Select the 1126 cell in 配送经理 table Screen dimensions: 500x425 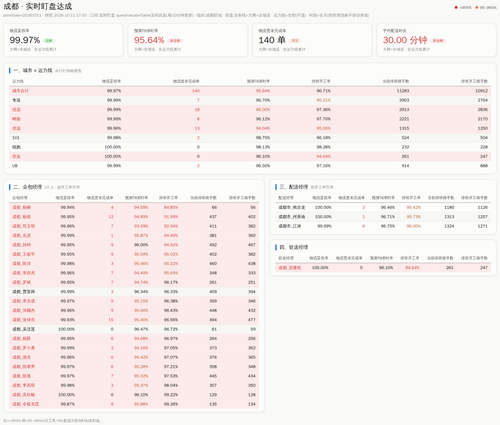[x=483, y=207]
